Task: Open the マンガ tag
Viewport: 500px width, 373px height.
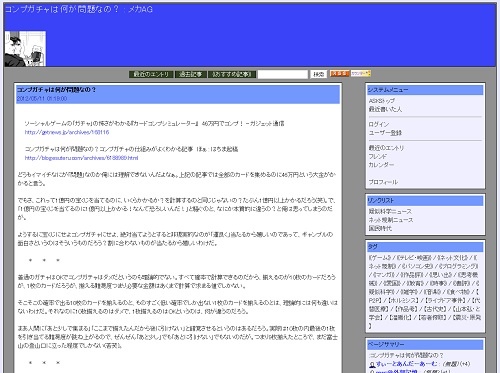Action: 384,275
